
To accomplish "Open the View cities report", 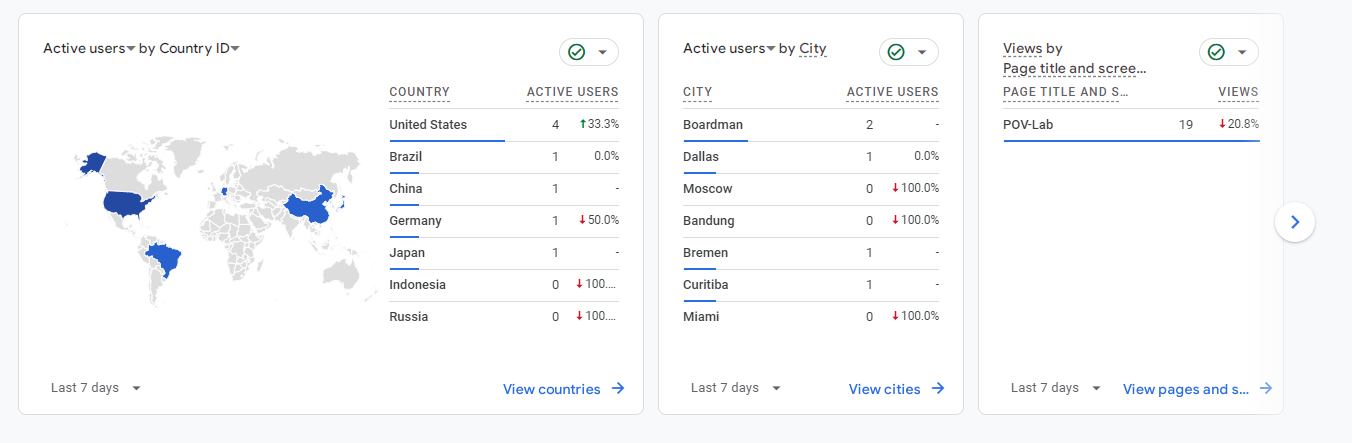I will pyautogui.click(x=884, y=389).
